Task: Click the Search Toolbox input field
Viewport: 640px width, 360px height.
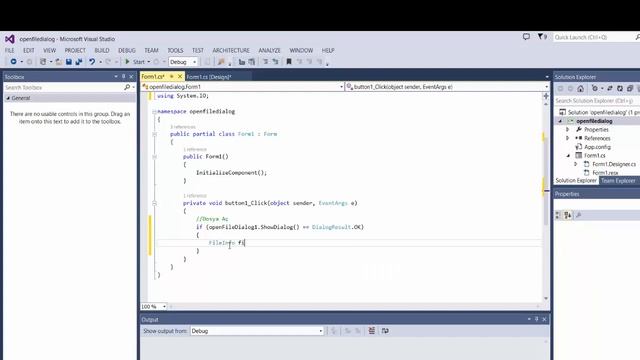Action: point(63,87)
